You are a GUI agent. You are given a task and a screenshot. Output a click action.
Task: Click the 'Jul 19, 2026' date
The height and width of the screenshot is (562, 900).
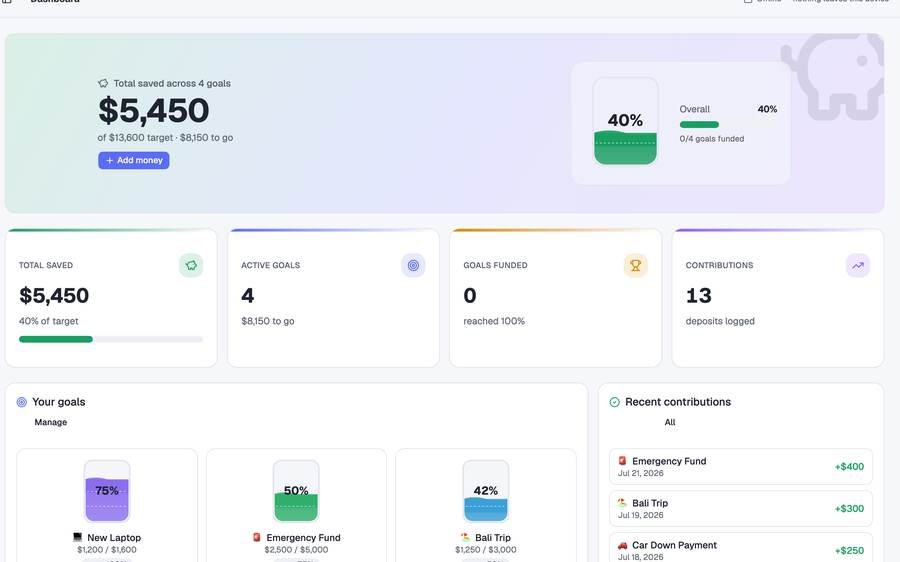641,515
